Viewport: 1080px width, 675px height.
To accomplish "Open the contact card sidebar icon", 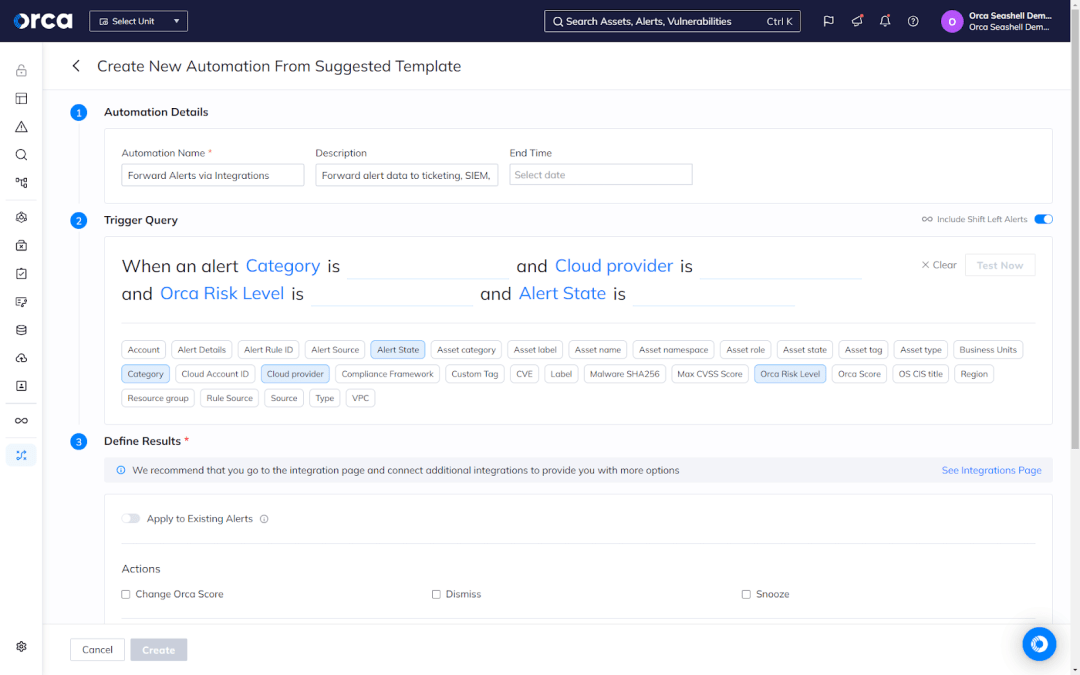I will point(21,386).
